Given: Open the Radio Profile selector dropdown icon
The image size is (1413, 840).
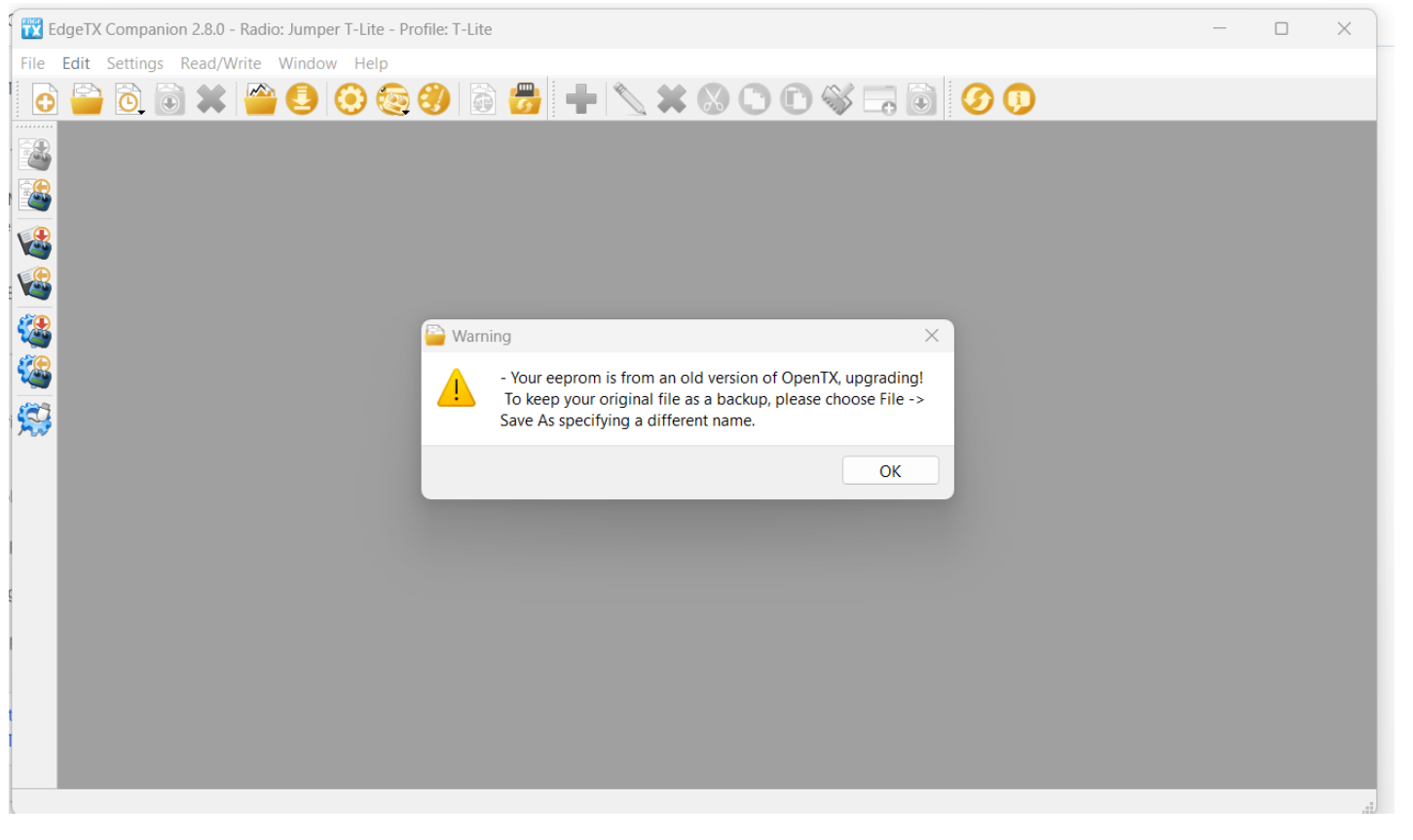Looking at the screenshot, I should 392,99.
